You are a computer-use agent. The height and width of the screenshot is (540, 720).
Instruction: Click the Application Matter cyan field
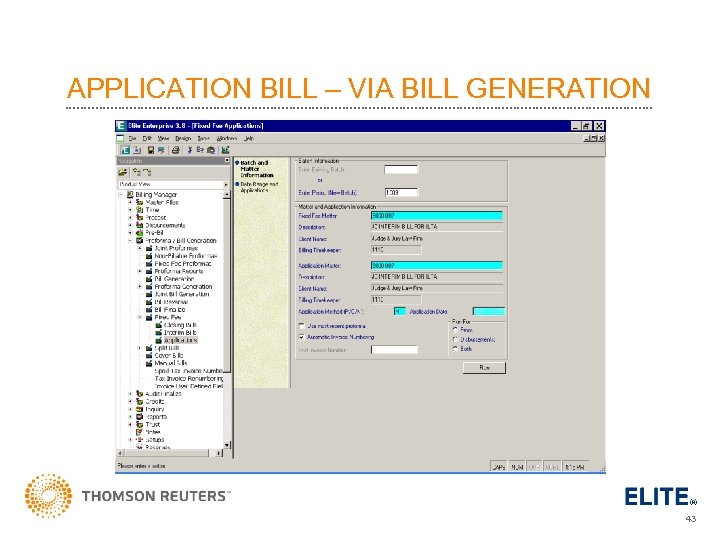pyautogui.click(x=436, y=265)
